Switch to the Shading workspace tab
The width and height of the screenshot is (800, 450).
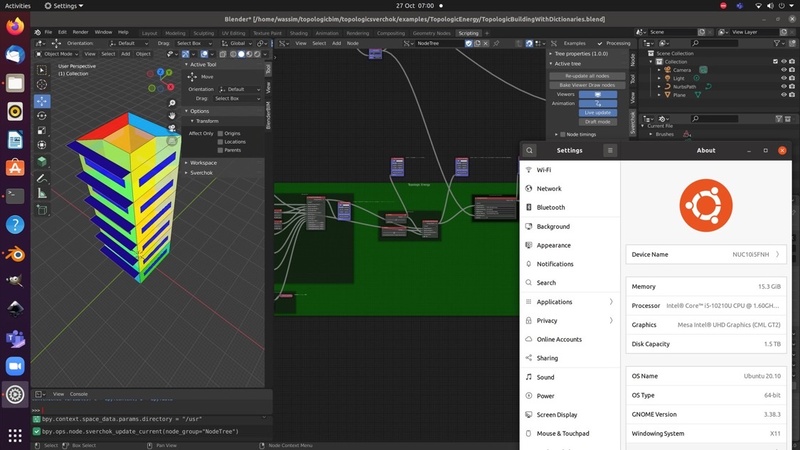pos(298,33)
